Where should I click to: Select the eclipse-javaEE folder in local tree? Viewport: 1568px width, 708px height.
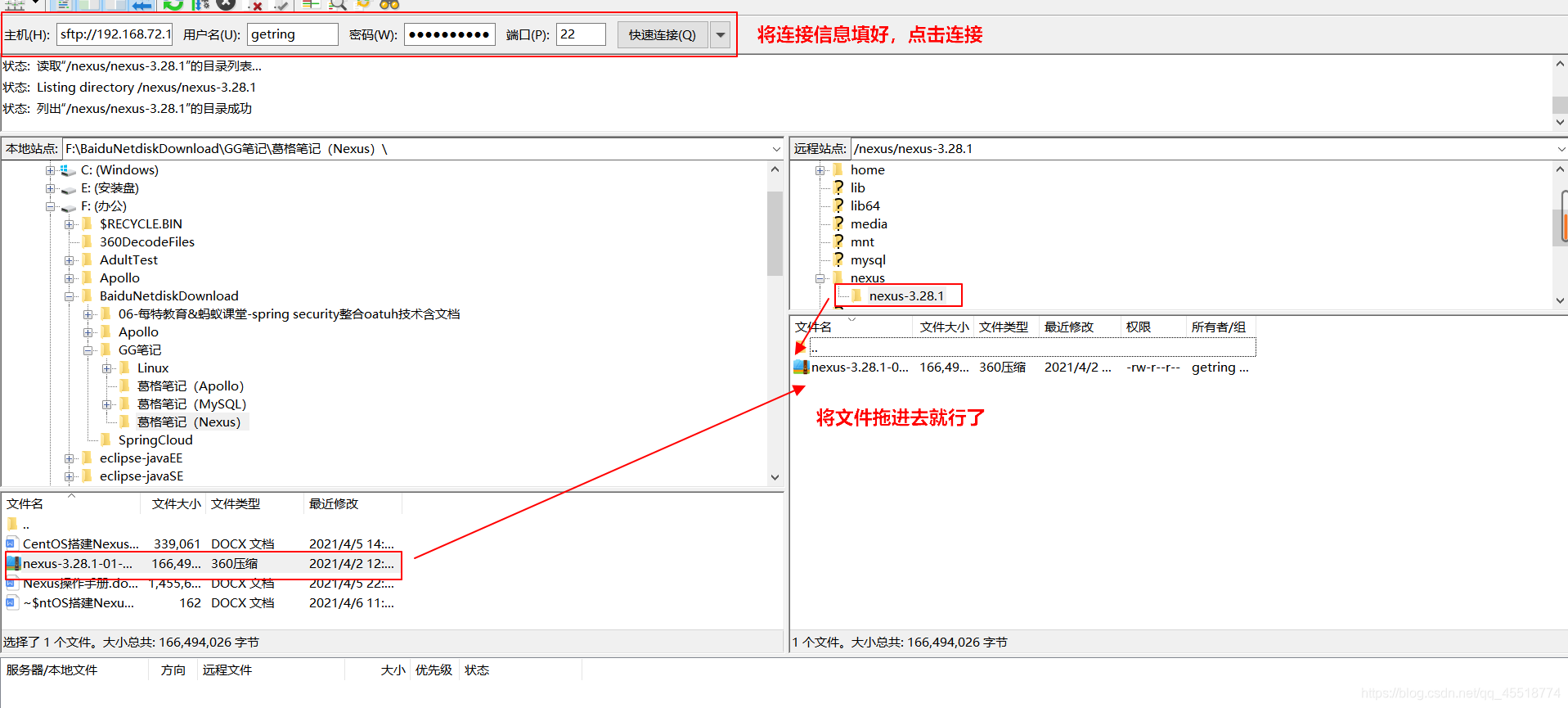141,458
